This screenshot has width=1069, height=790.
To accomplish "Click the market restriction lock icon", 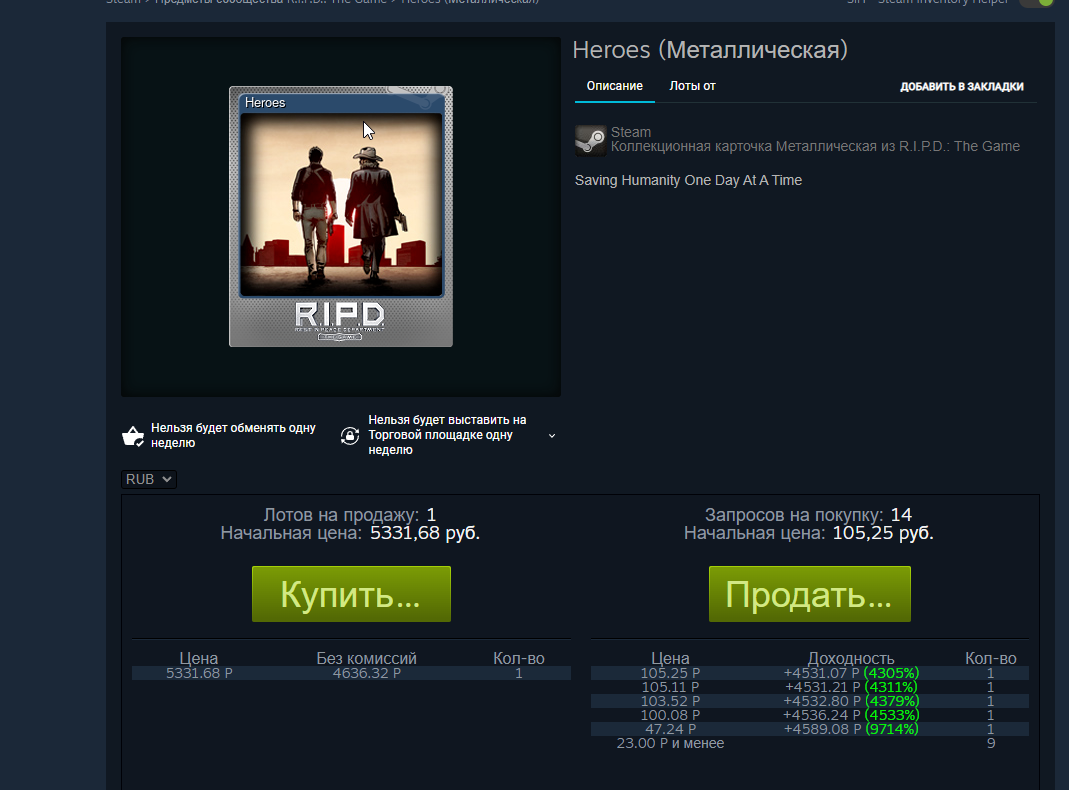I will point(350,436).
